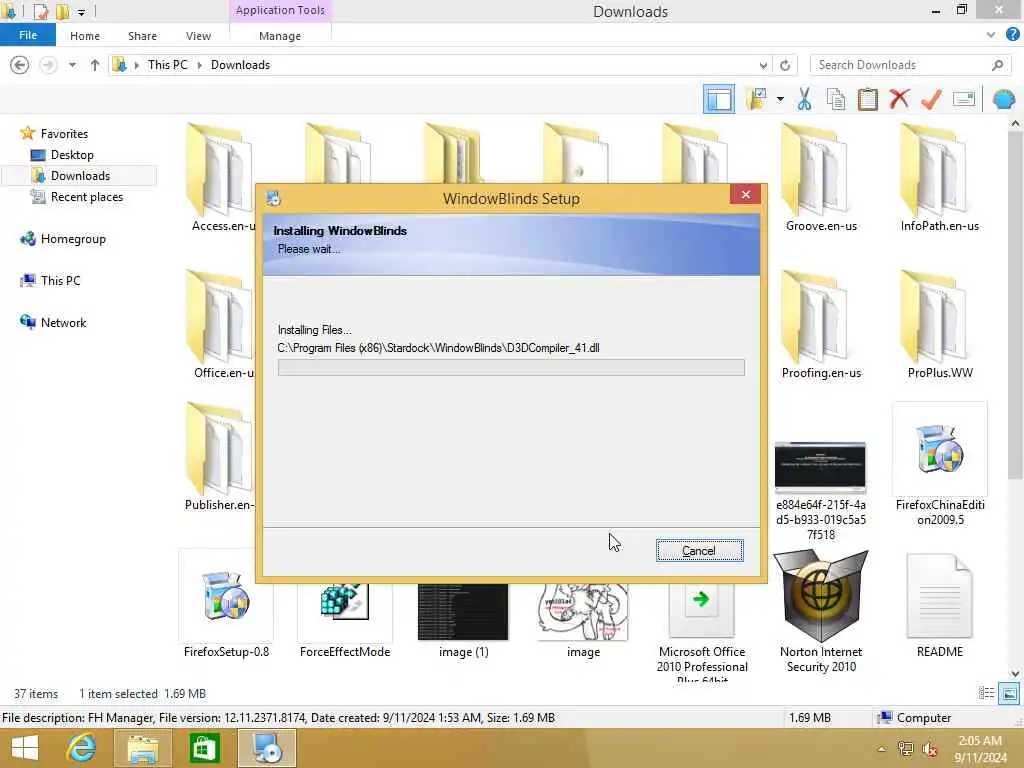The width and height of the screenshot is (1024, 768).
Task: Select the Proofing.en-us folder
Action: [x=821, y=325]
